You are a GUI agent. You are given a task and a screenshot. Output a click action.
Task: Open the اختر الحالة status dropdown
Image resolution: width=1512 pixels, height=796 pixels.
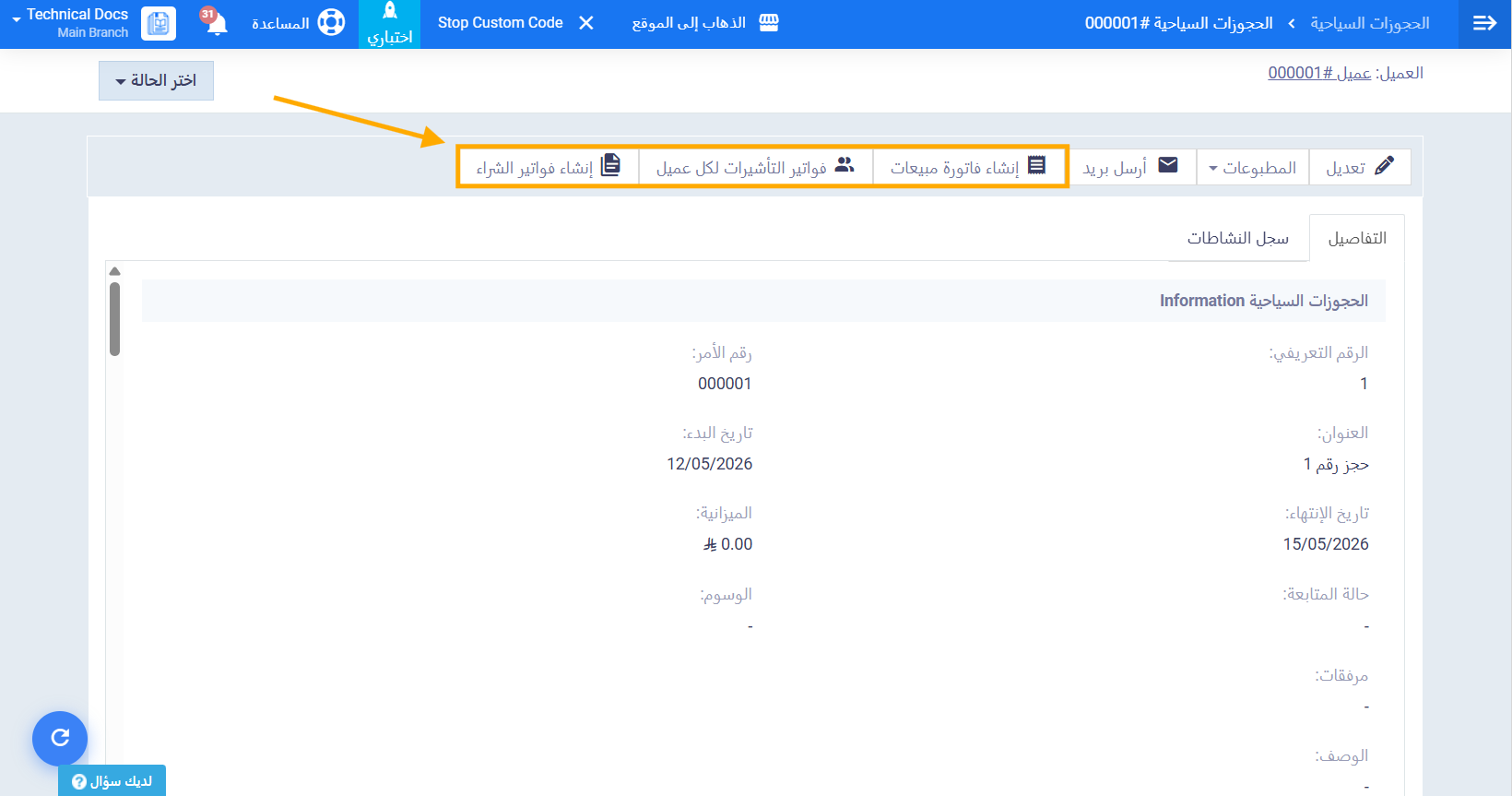coord(156,80)
